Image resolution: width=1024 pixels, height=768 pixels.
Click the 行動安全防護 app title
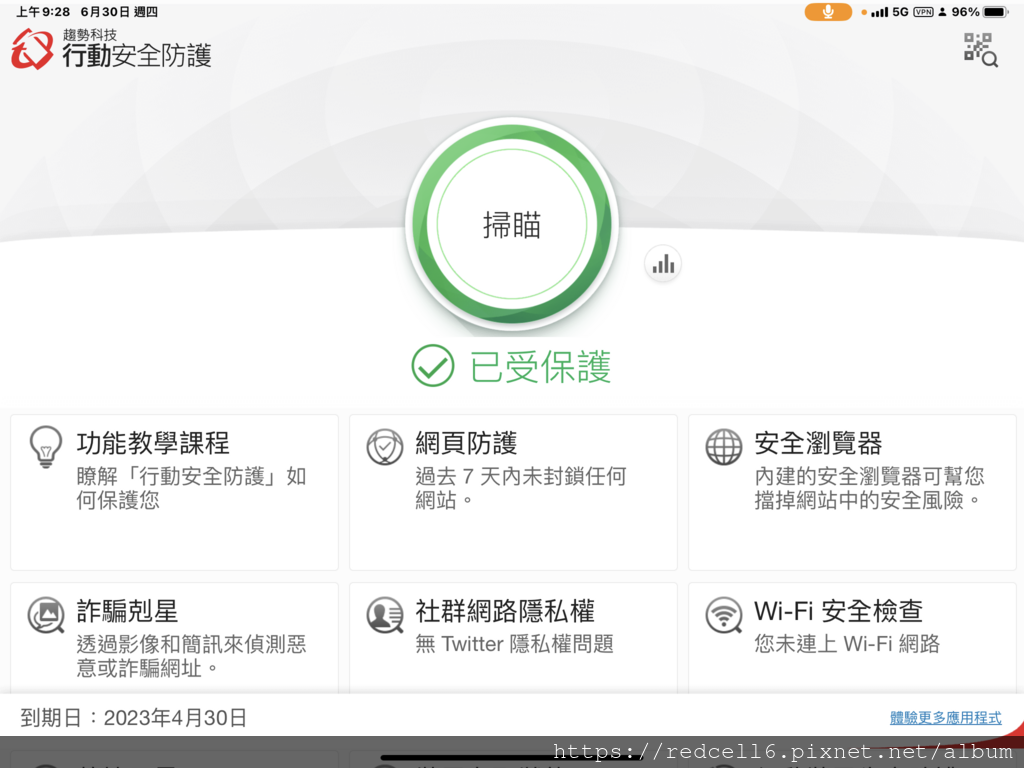point(137,56)
